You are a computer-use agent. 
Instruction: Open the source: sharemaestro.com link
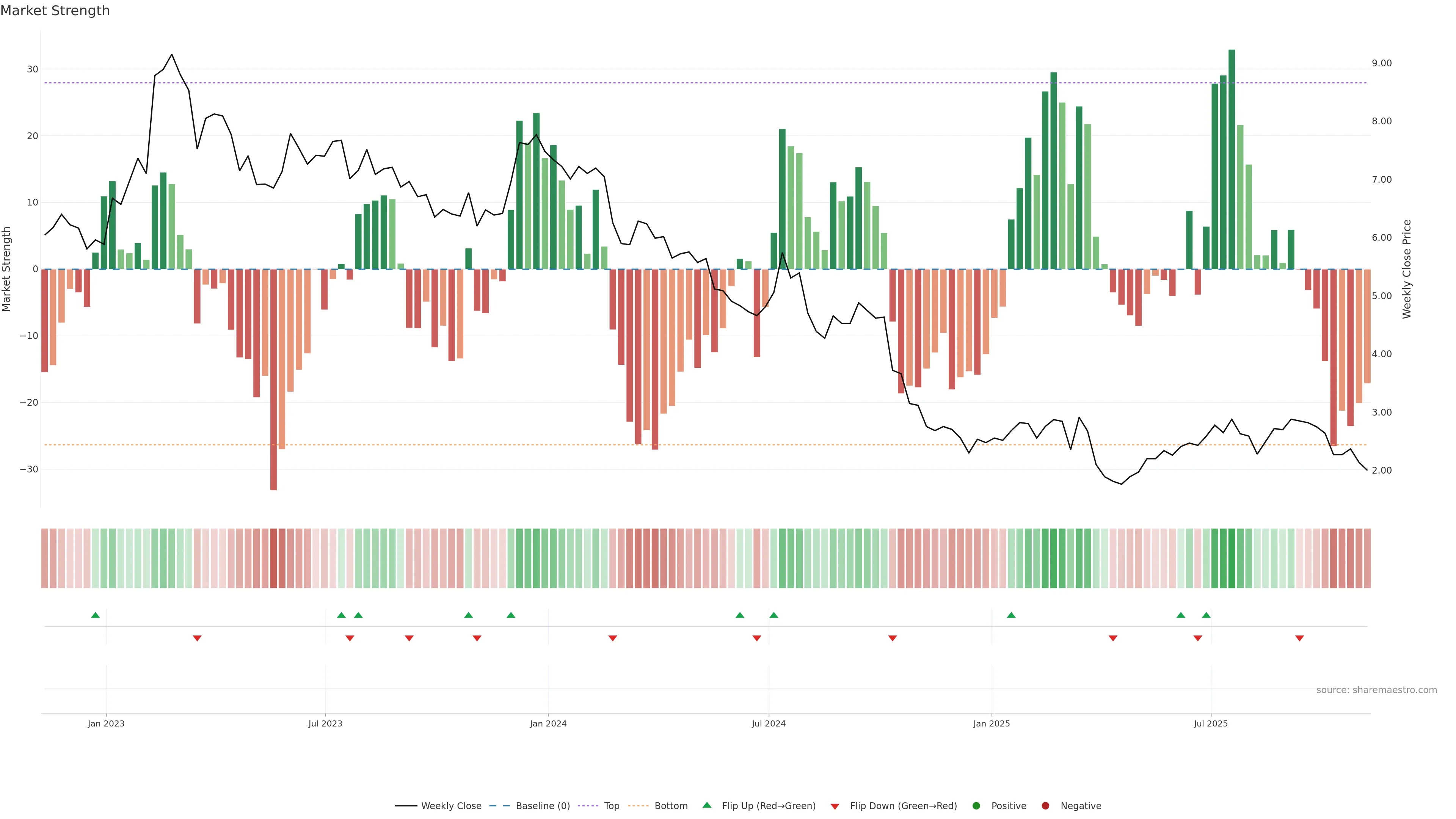(1376, 690)
